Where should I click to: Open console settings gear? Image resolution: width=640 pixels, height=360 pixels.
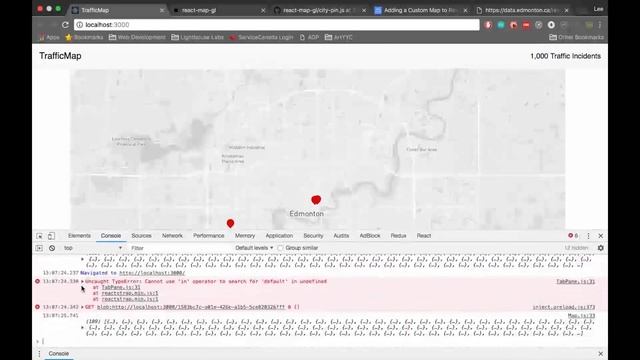click(x=600, y=248)
